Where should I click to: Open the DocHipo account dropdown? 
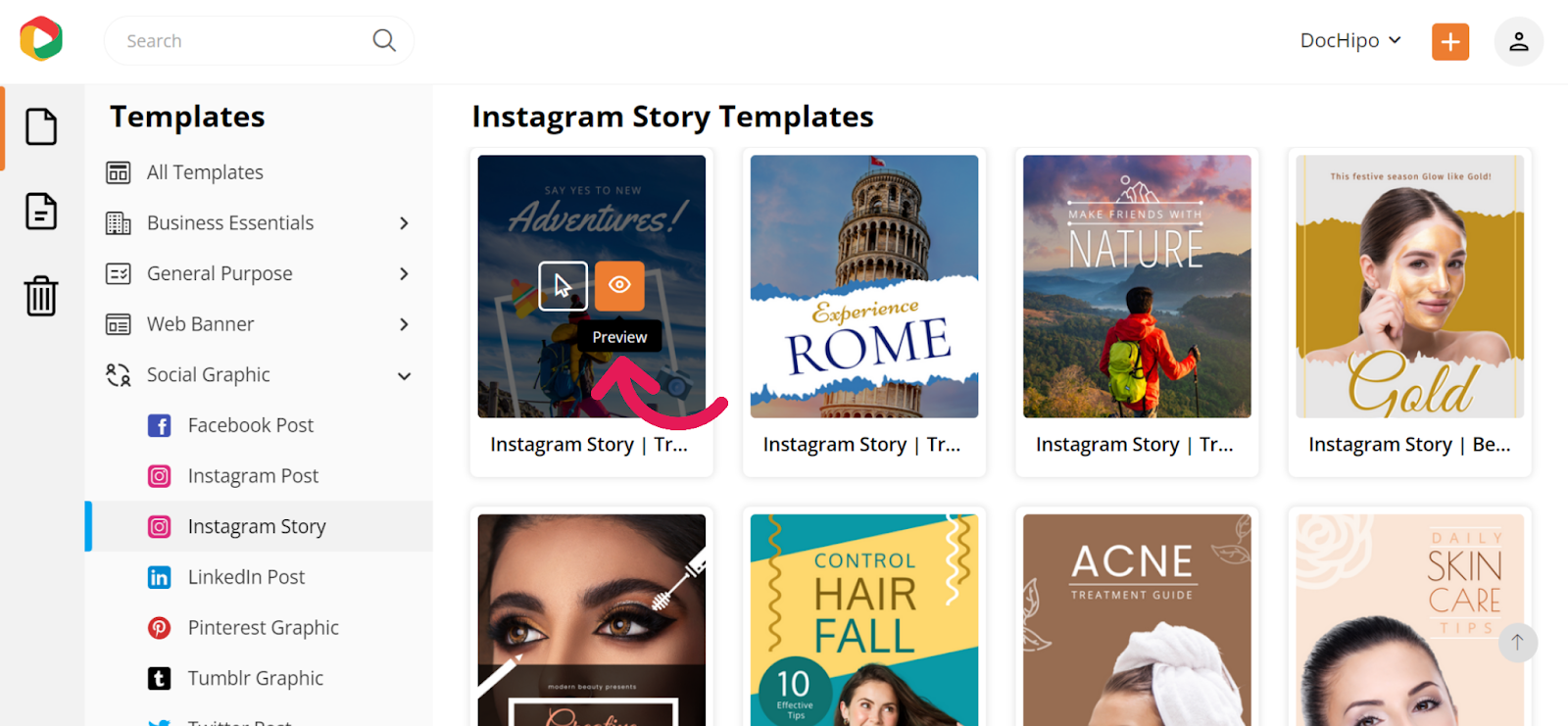(1350, 40)
